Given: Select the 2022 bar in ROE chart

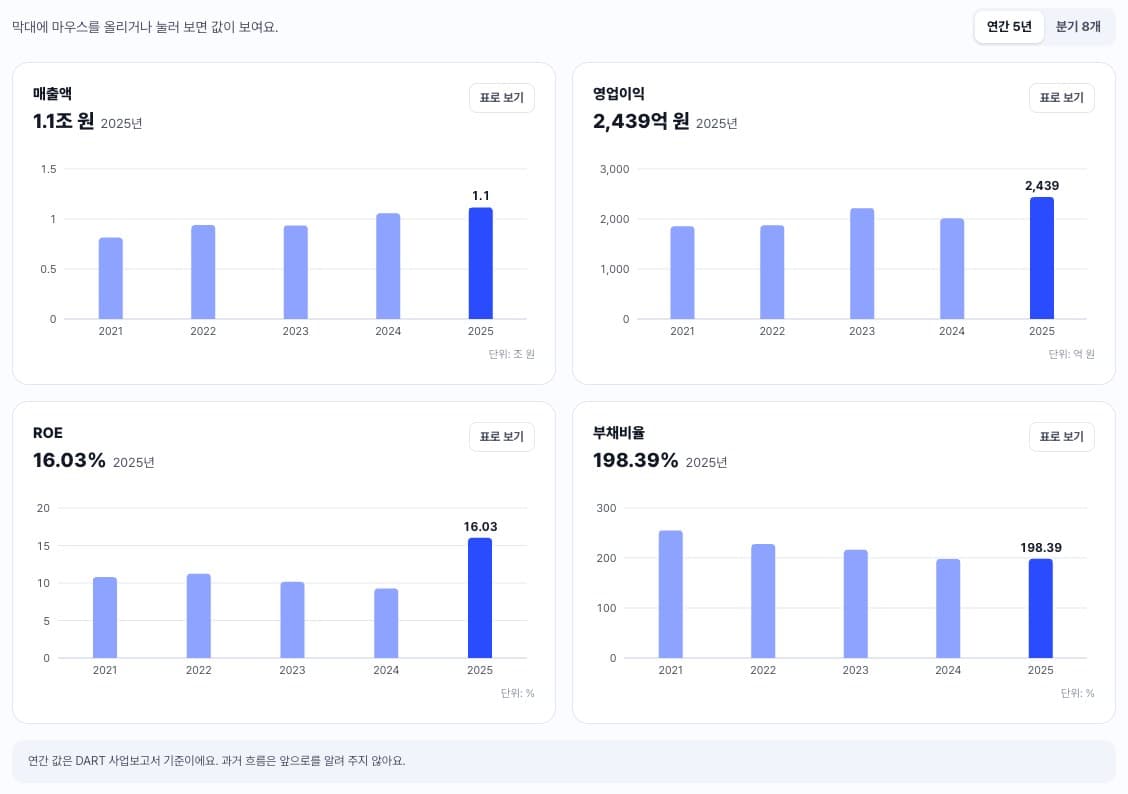Looking at the screenshot, I should 199,616.
